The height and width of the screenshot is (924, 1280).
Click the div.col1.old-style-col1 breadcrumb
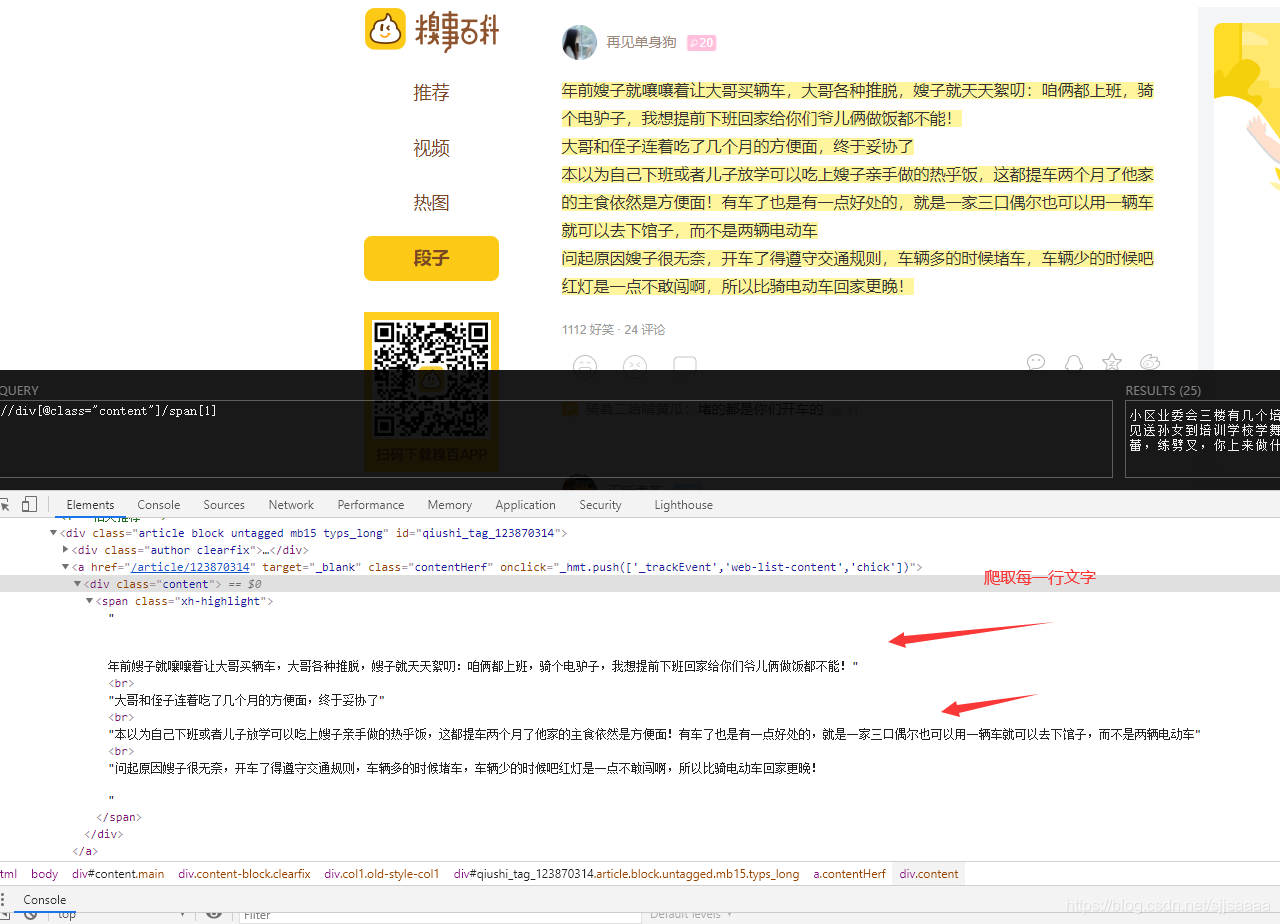click(382, 874)
